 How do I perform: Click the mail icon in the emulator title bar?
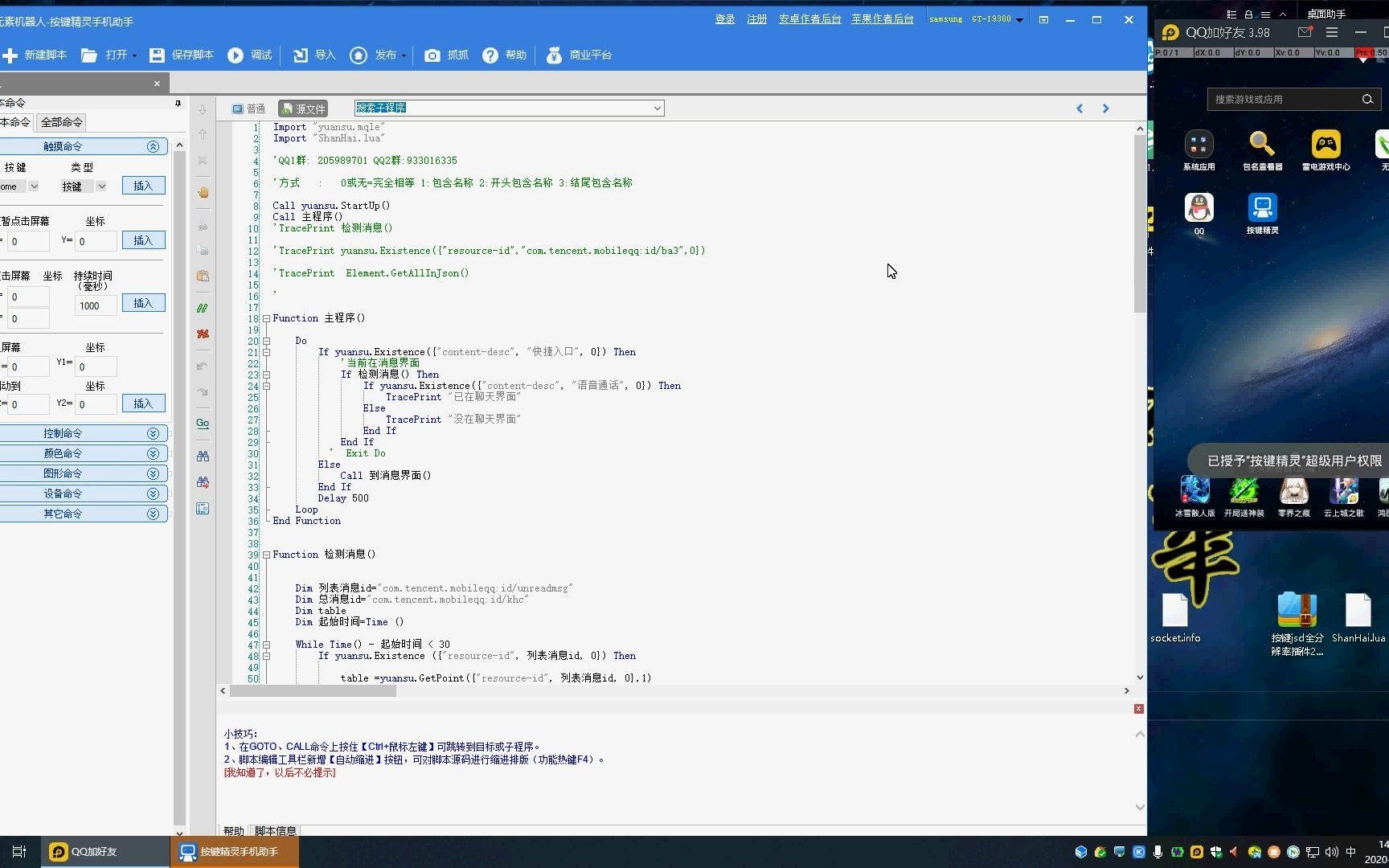pos(1305,32)
